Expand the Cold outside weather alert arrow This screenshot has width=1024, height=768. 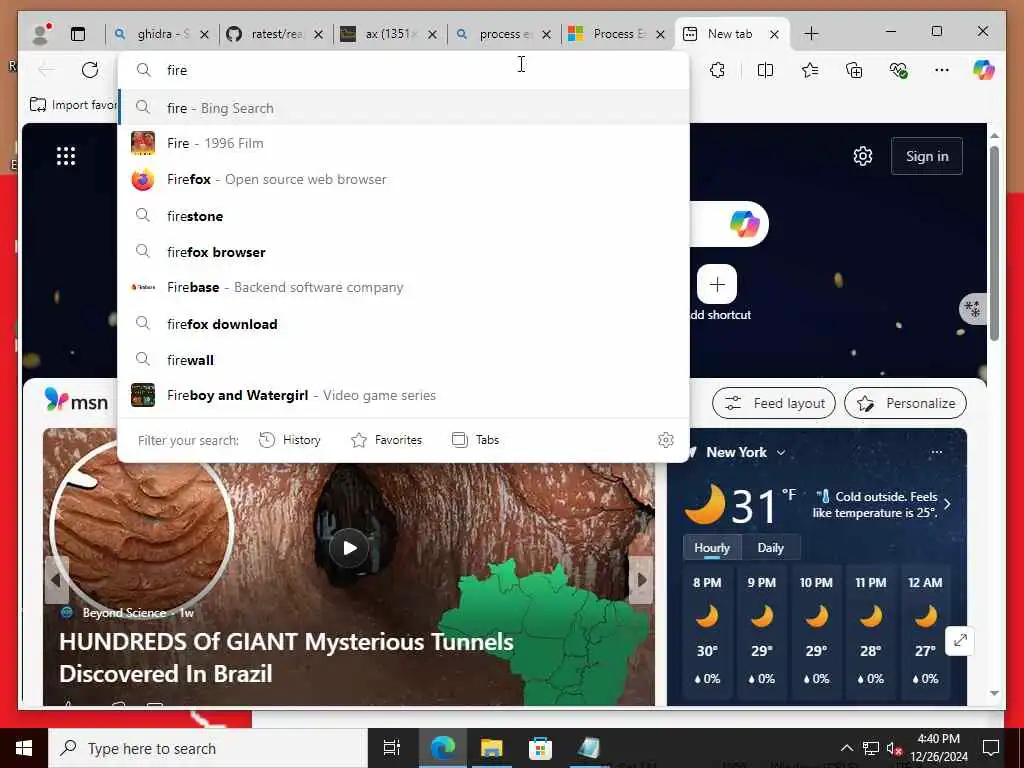(948, 504)
